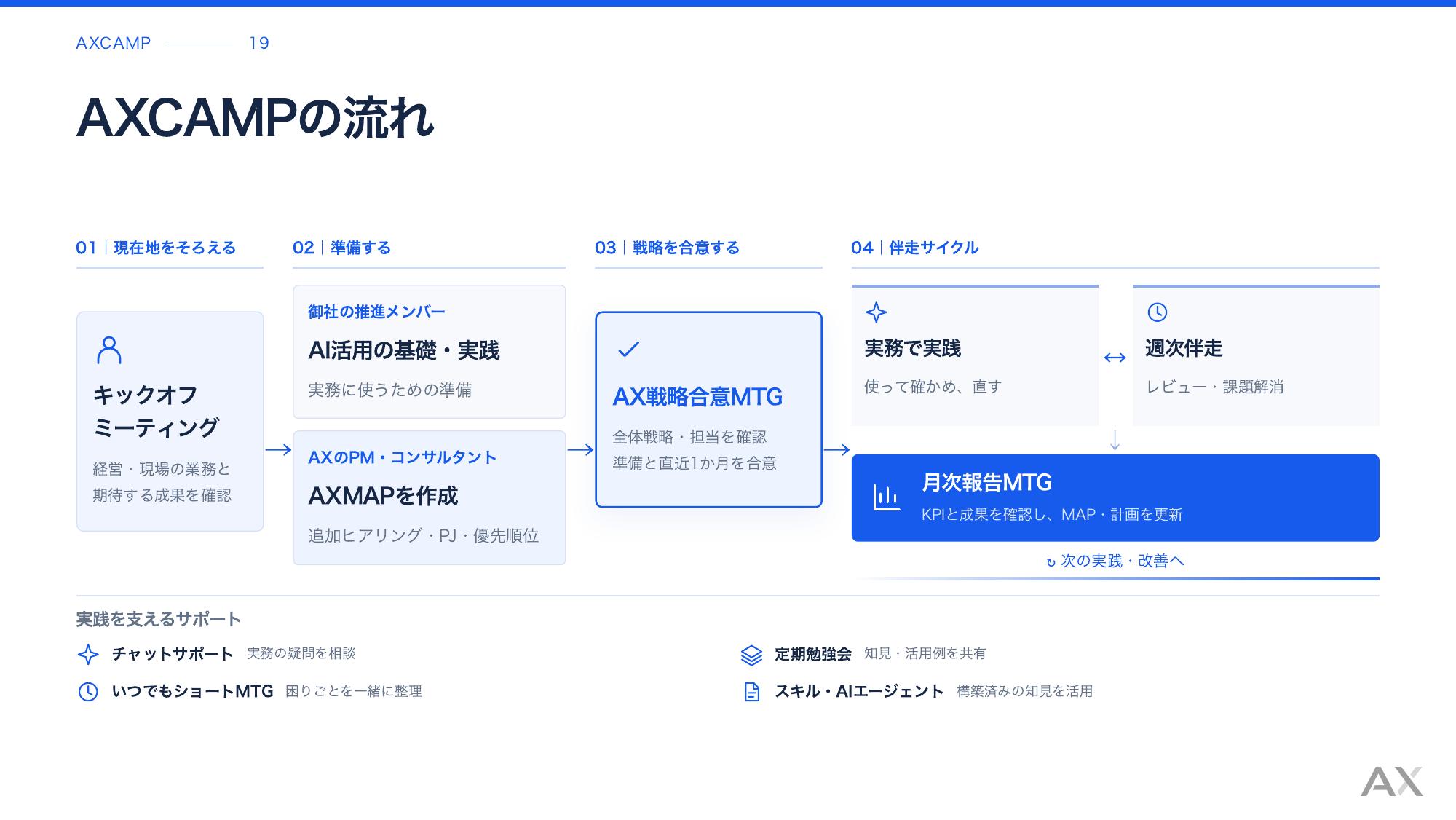Click the page number 19
The image size is (1456, 820).
[259, 43]
